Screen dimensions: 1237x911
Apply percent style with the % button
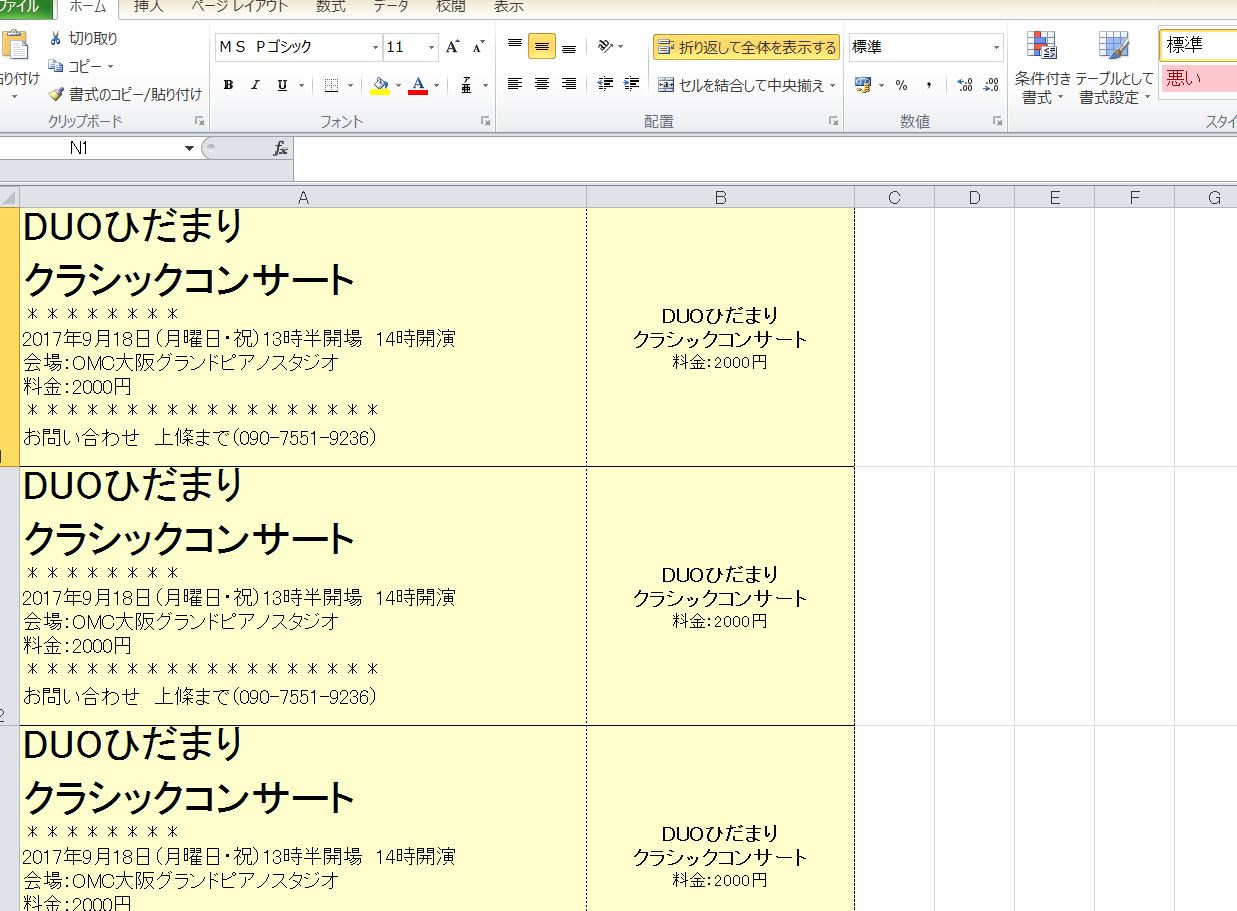click(901, 86)
